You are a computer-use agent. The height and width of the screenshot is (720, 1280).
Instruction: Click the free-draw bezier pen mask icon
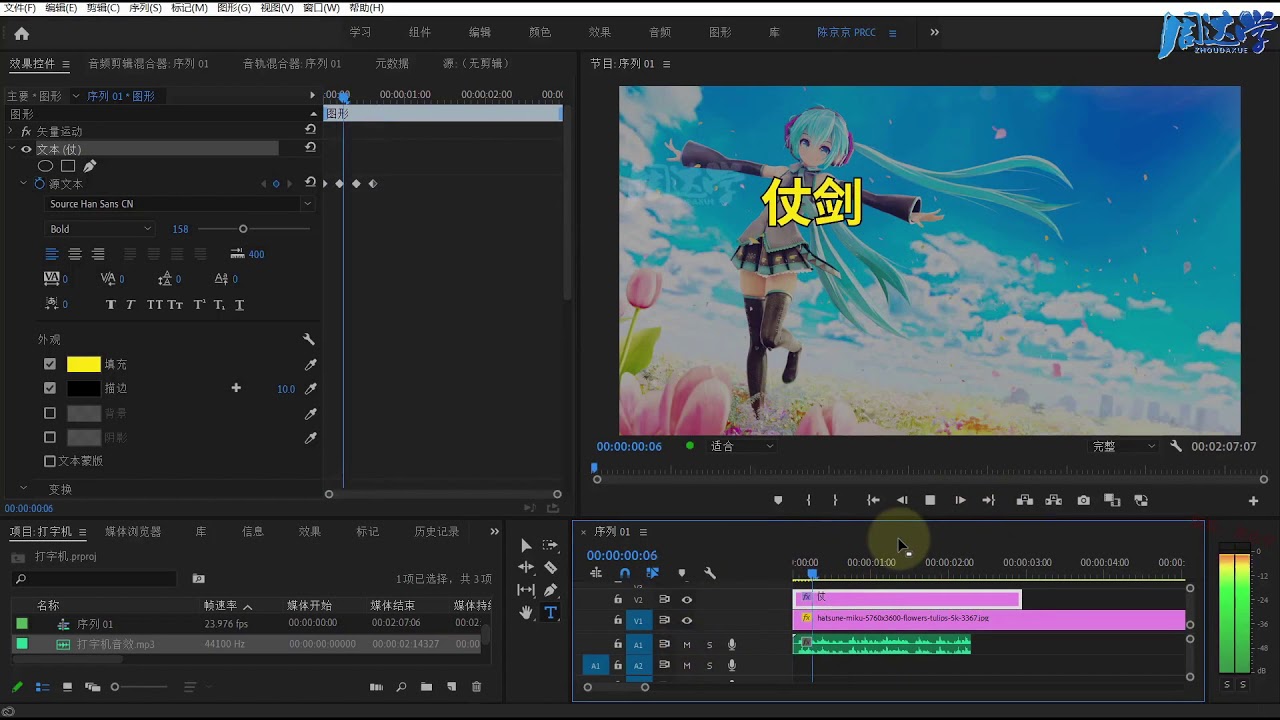[x=89, y=166]
